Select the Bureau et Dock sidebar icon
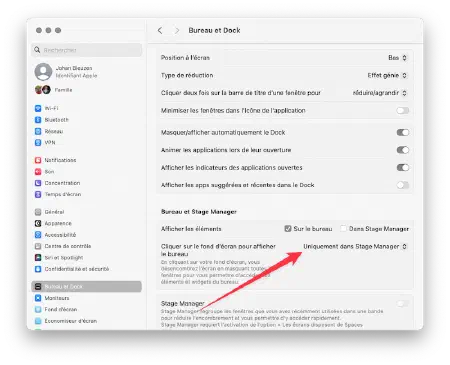 (38, 287)
